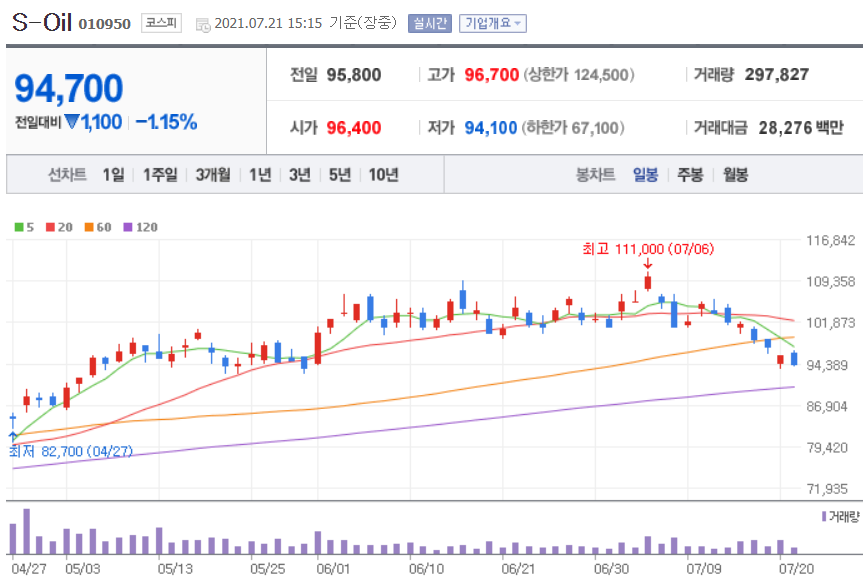Click the 최고 111,000 (07/06) marker label

pyautogui.click(x=648, y=249)
